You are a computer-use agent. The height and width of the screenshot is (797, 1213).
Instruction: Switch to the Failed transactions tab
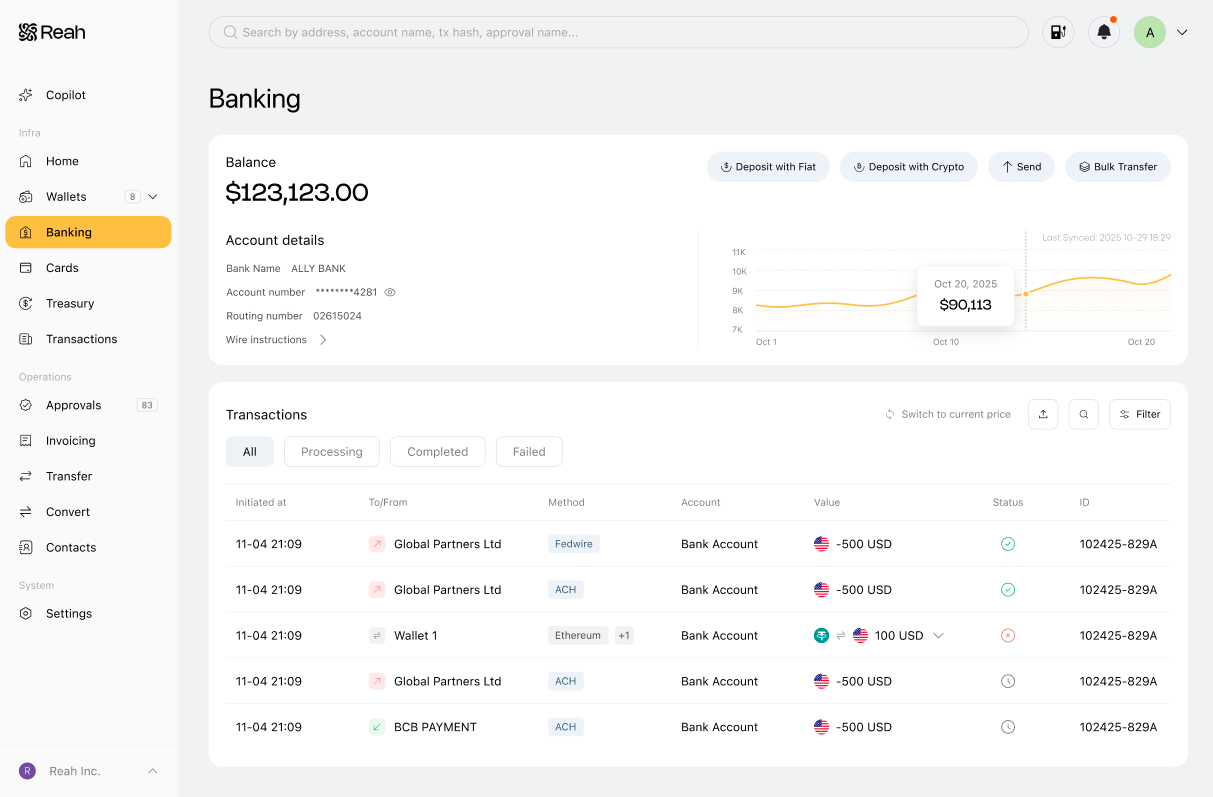pyautogui.click(x=529, y=451)
